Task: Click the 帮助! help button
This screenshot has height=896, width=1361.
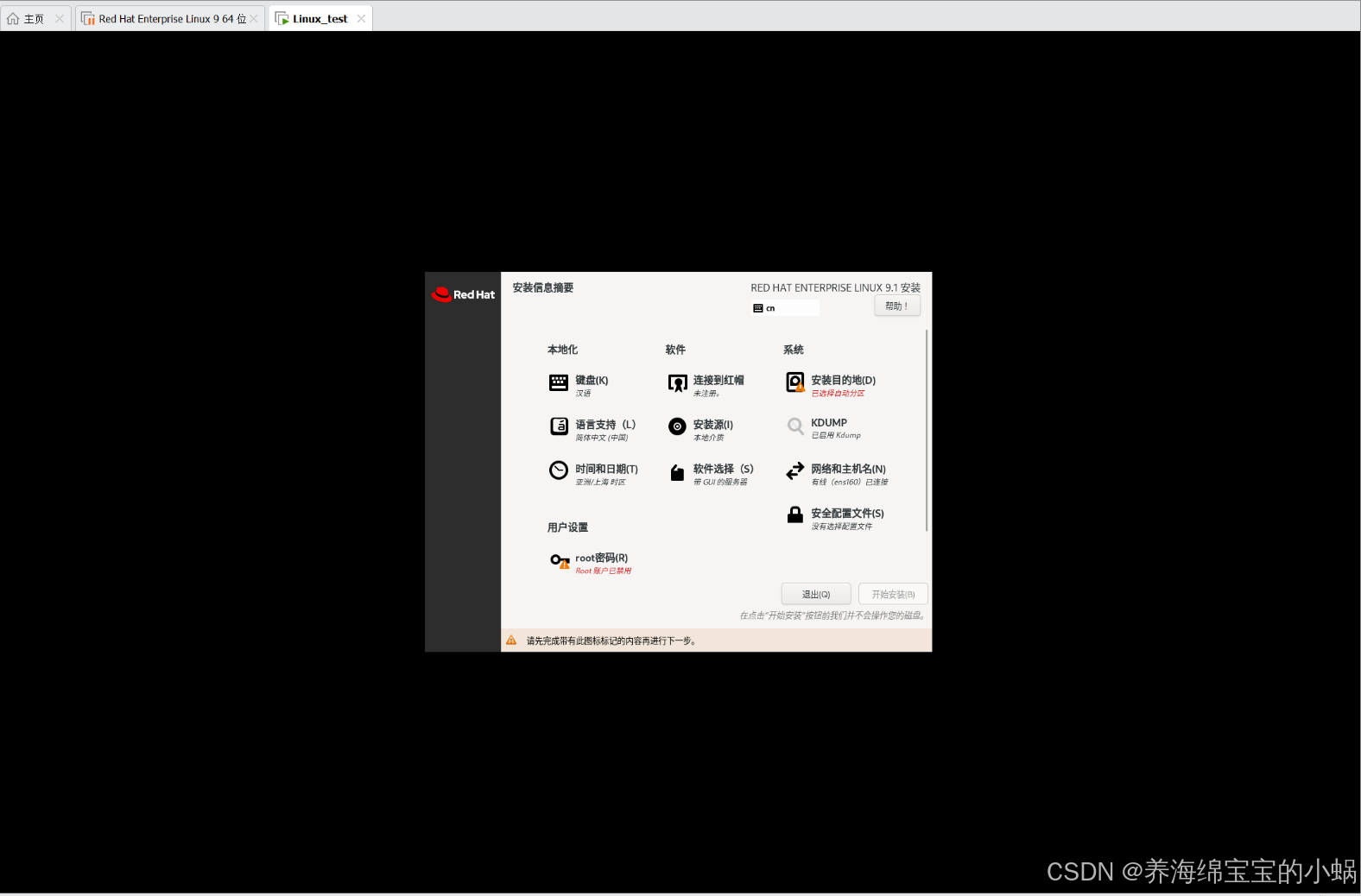Action: pyautogui.click(x=896, y=306)
